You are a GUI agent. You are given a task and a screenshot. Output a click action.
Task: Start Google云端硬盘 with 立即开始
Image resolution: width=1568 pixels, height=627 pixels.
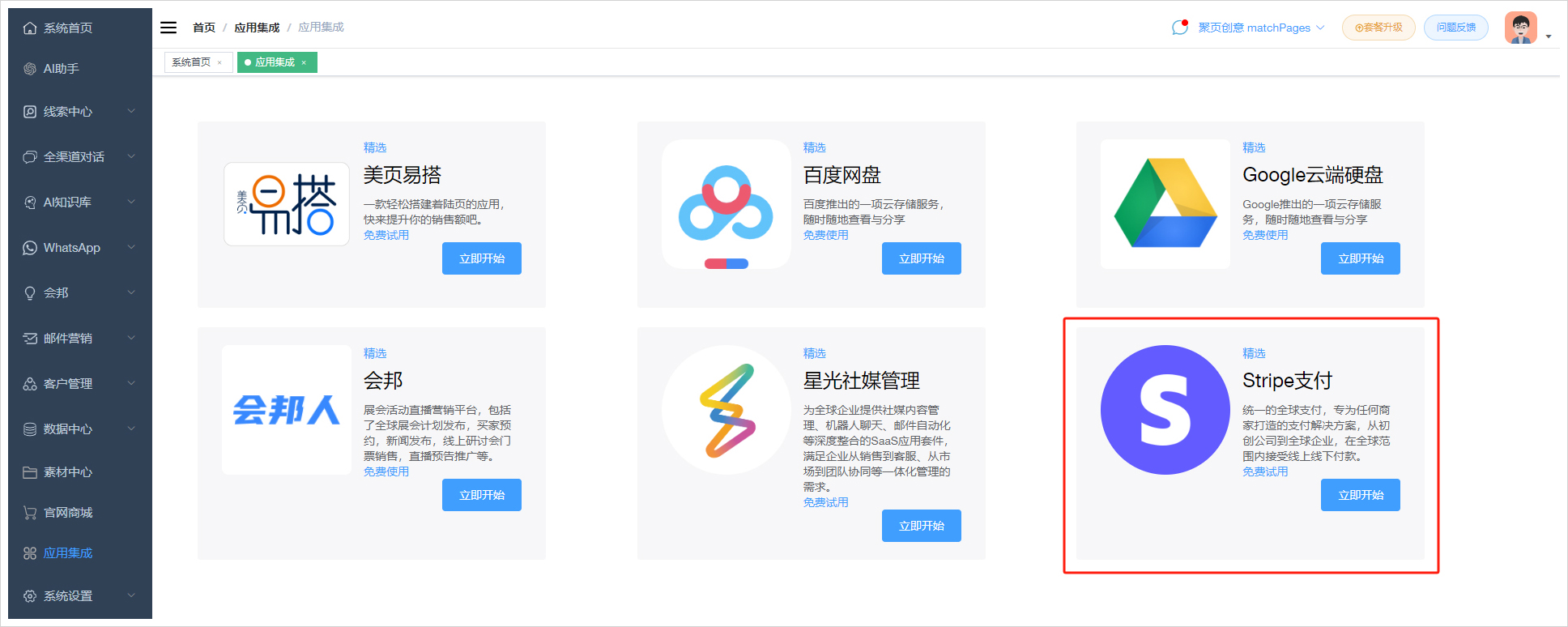1361,258
